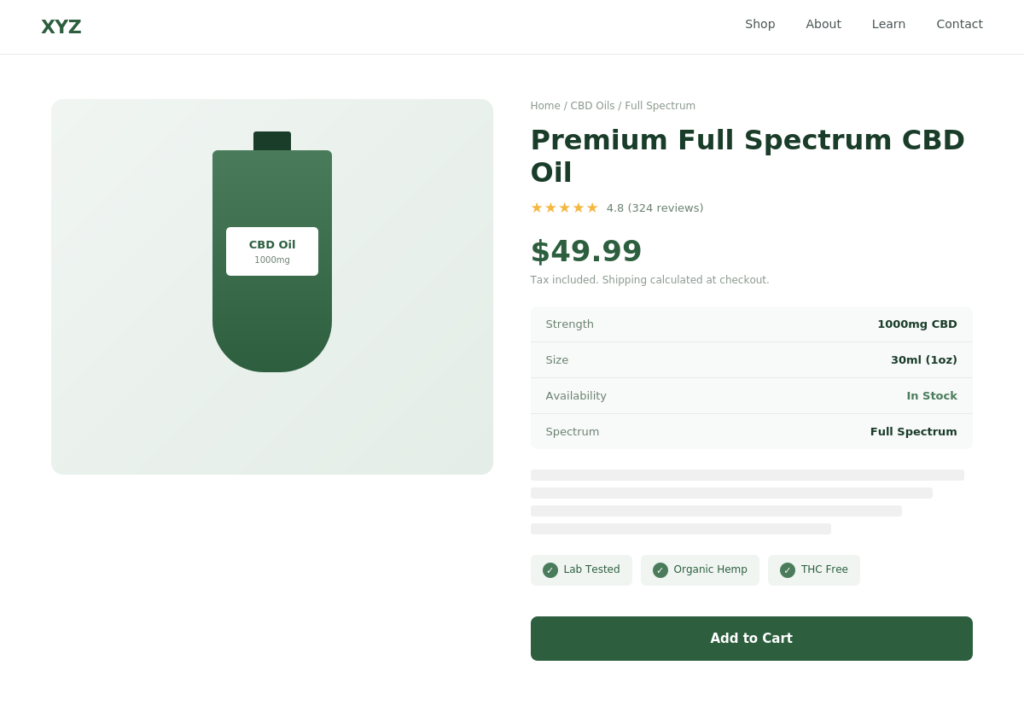
Task: Click the In Stock availability status
Action: point(931,396)
